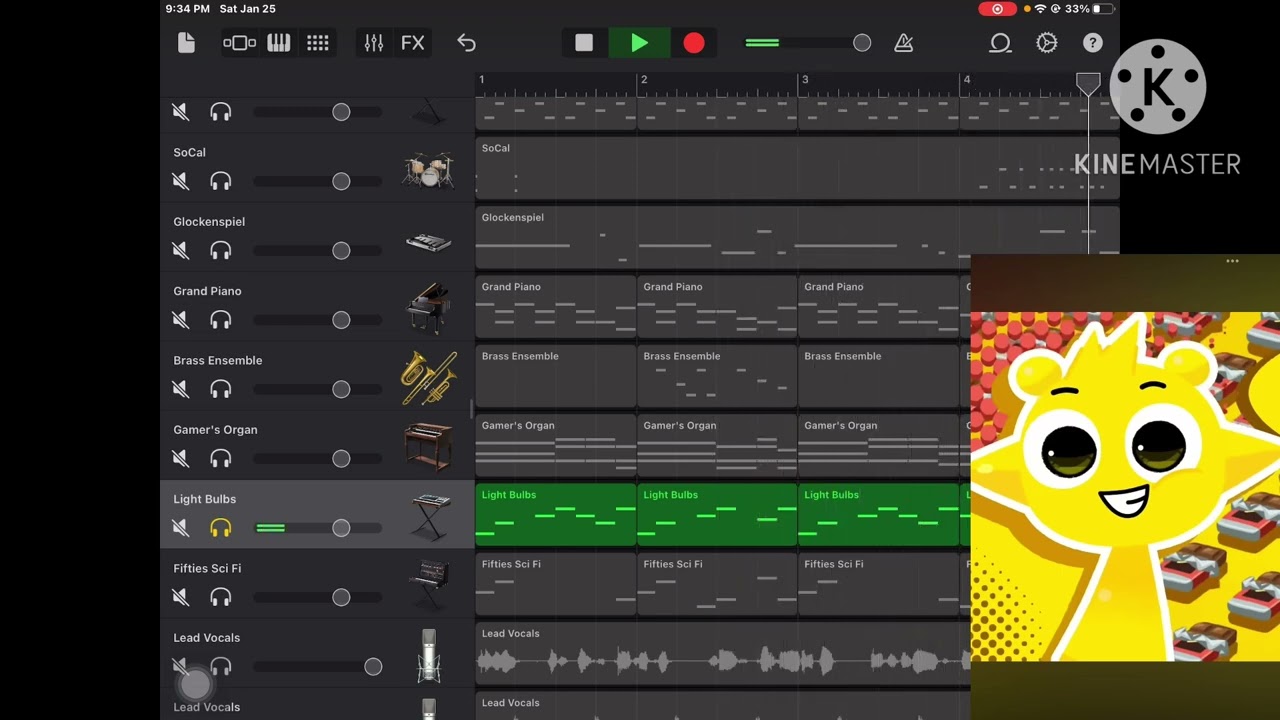Switch to the tracks view button
Screen dimensions: 1280x720
point(239,43)
